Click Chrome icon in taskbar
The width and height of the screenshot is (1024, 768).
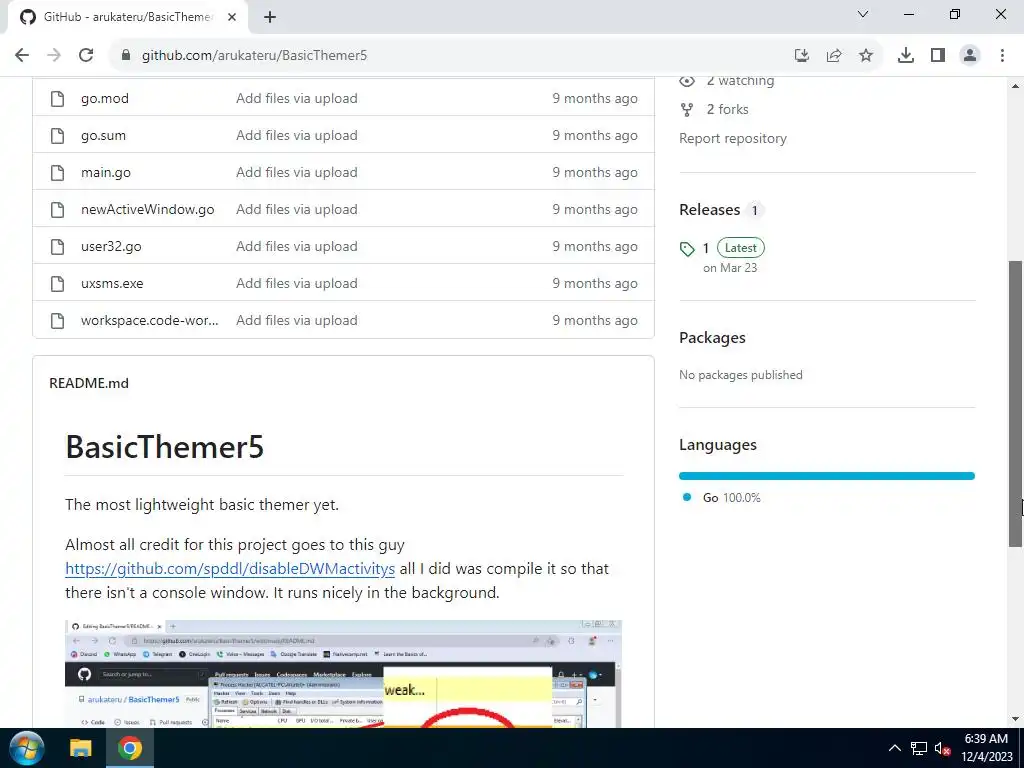[x=130, y=748]
